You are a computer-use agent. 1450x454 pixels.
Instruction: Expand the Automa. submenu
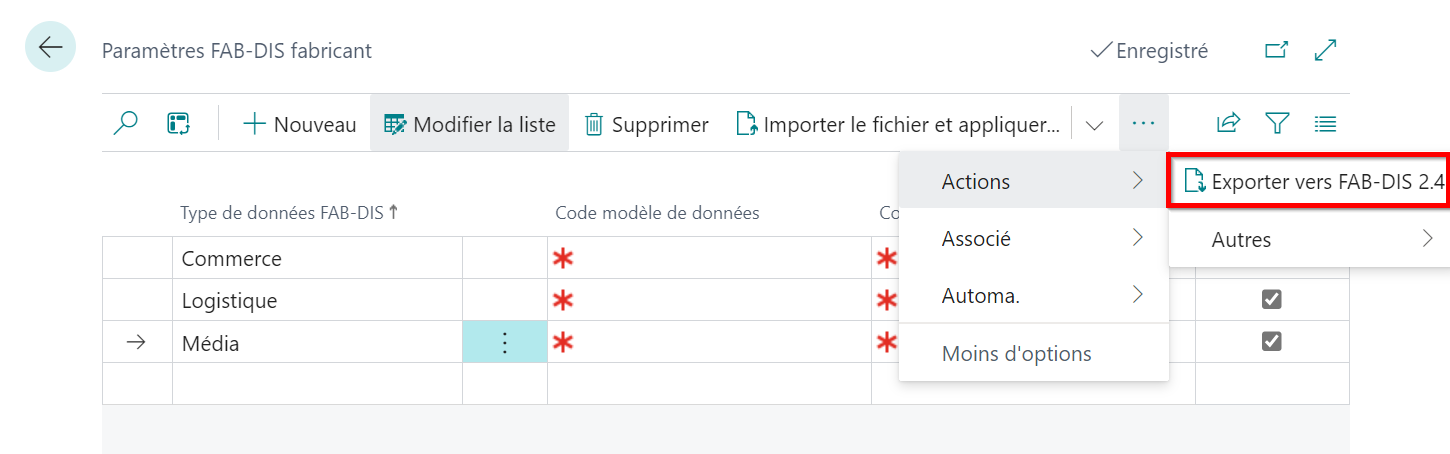tap(1033, 295)
